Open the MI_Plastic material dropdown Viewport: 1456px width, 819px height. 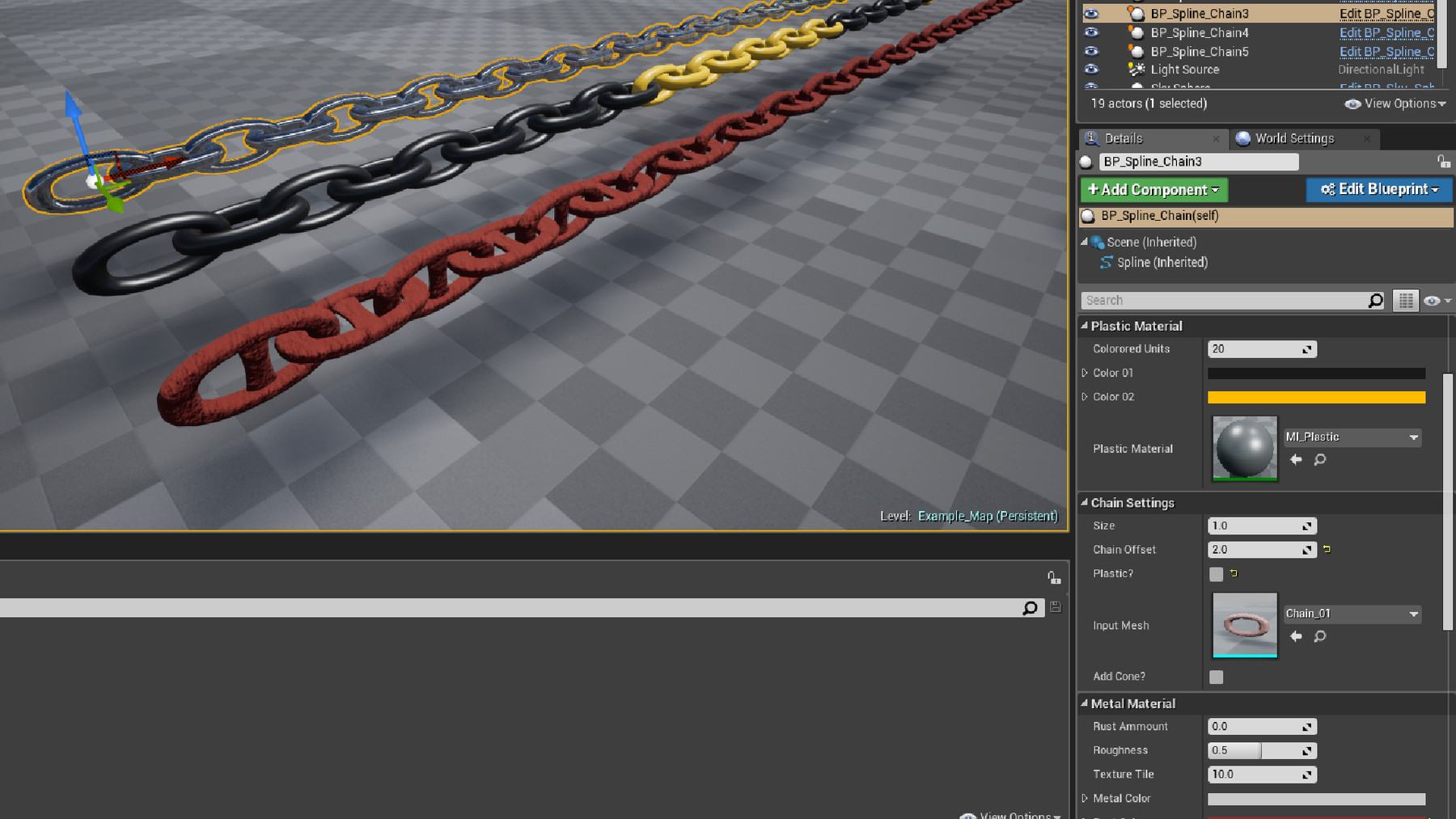pyautogui.click(x=1412, y=437)
